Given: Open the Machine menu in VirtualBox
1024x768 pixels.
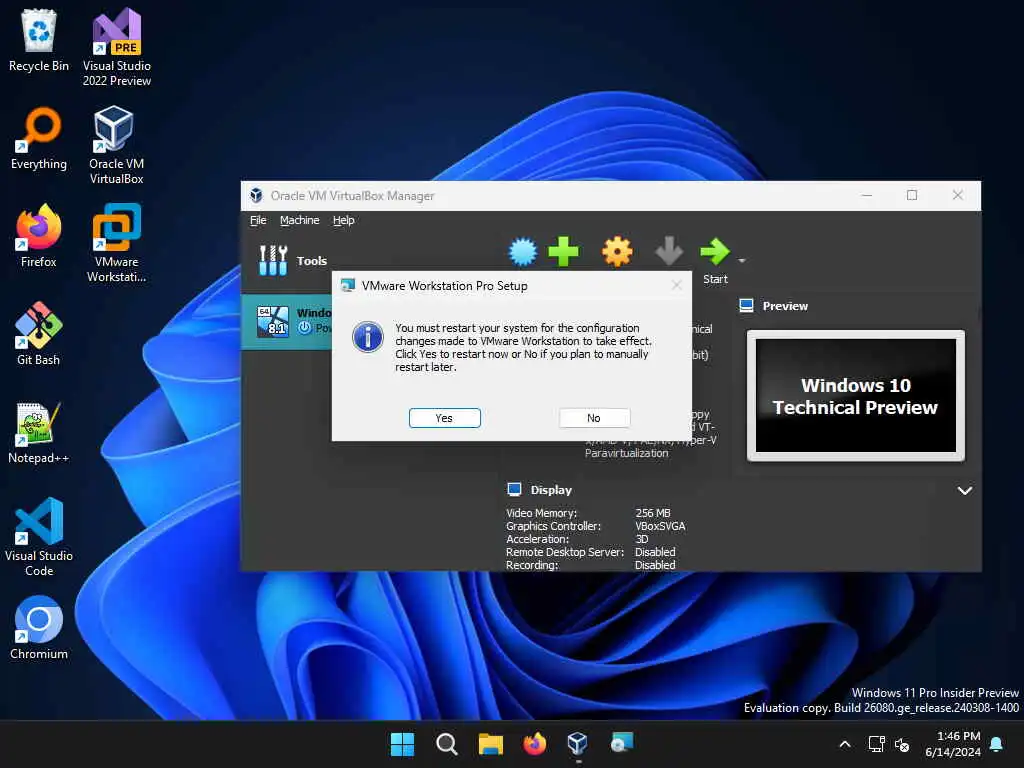Looking at the screenshot, I should point(300,220).
